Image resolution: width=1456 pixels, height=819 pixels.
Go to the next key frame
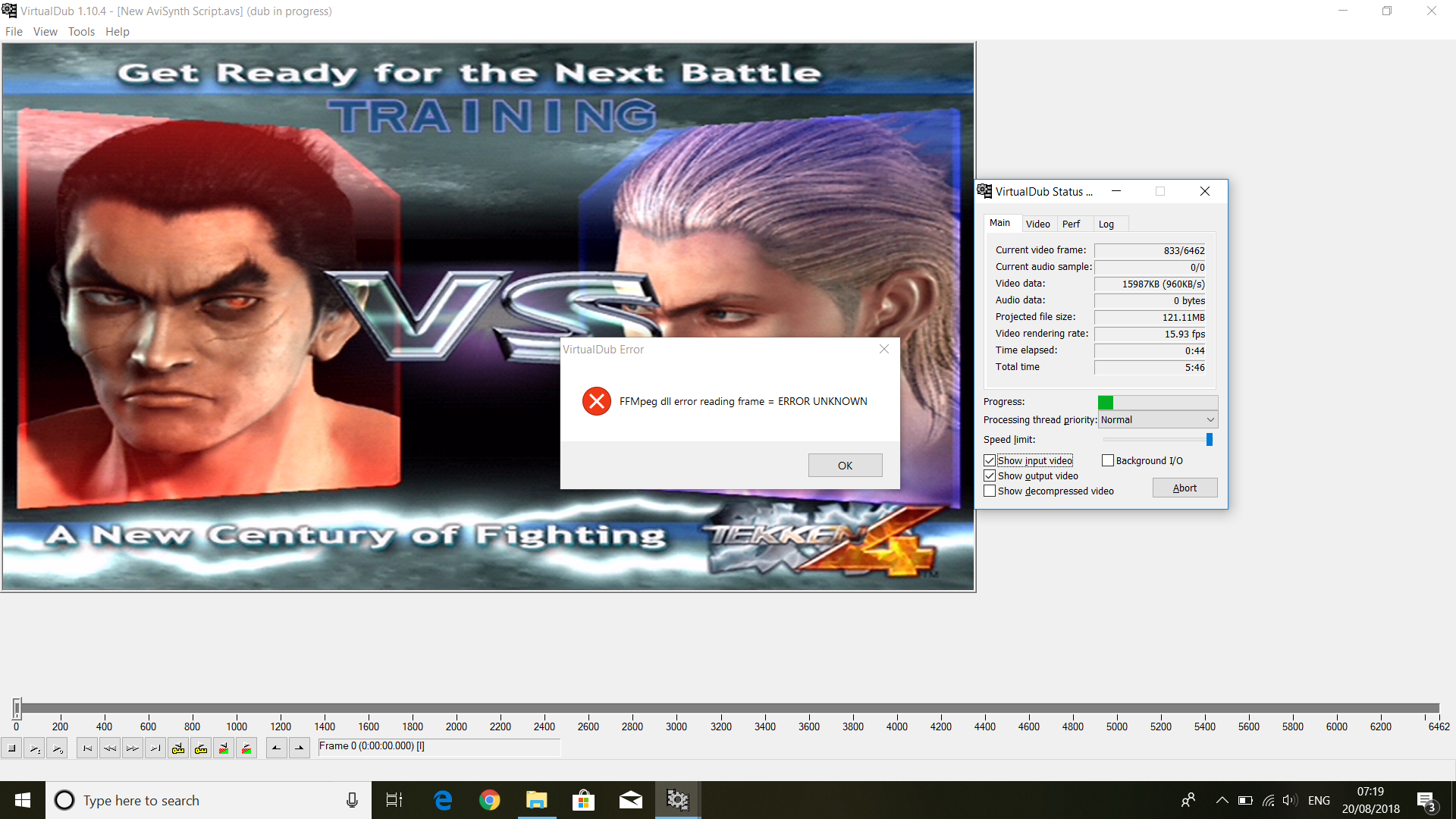click(201, 748)
